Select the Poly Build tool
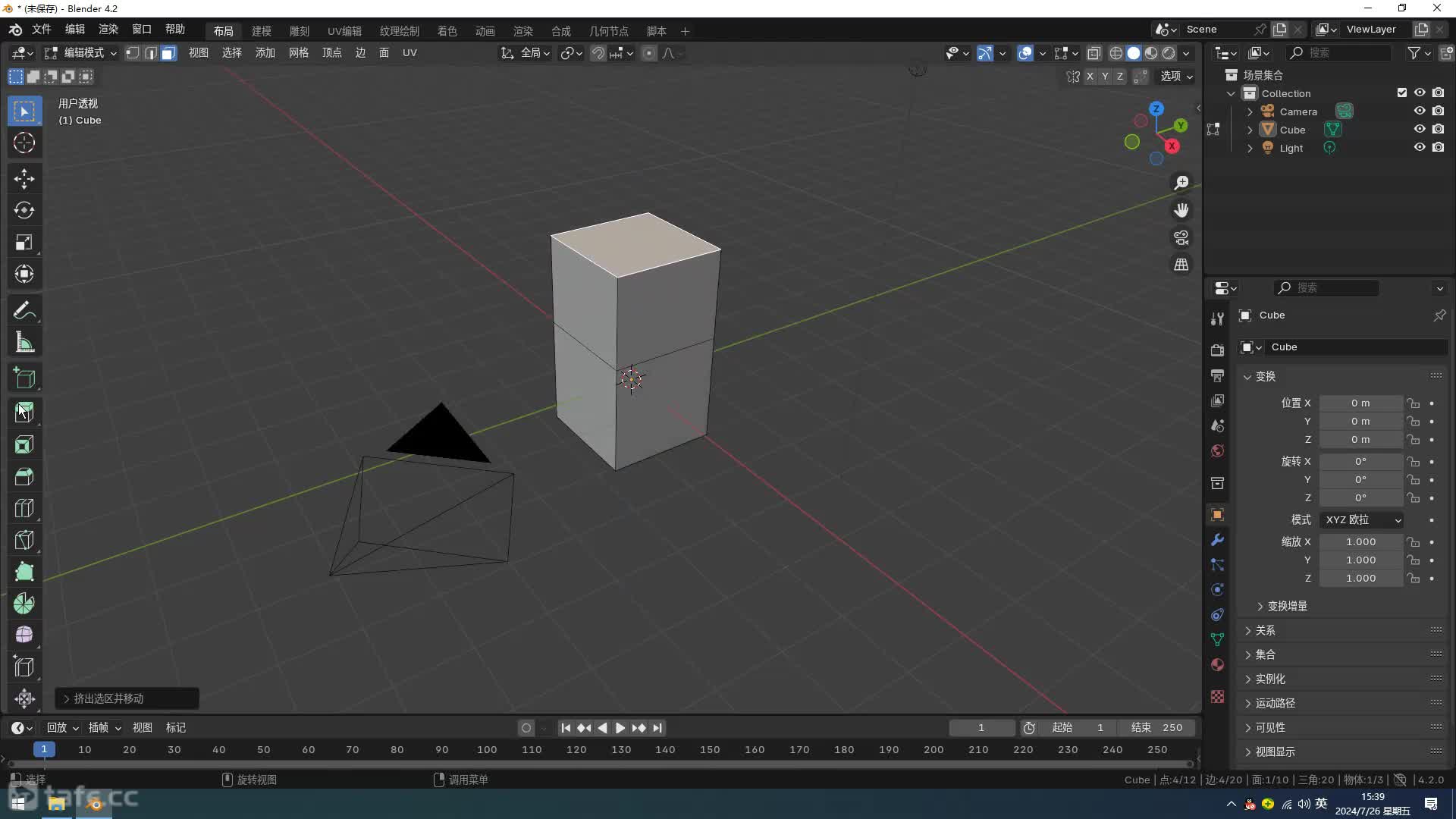 point(24,572)
